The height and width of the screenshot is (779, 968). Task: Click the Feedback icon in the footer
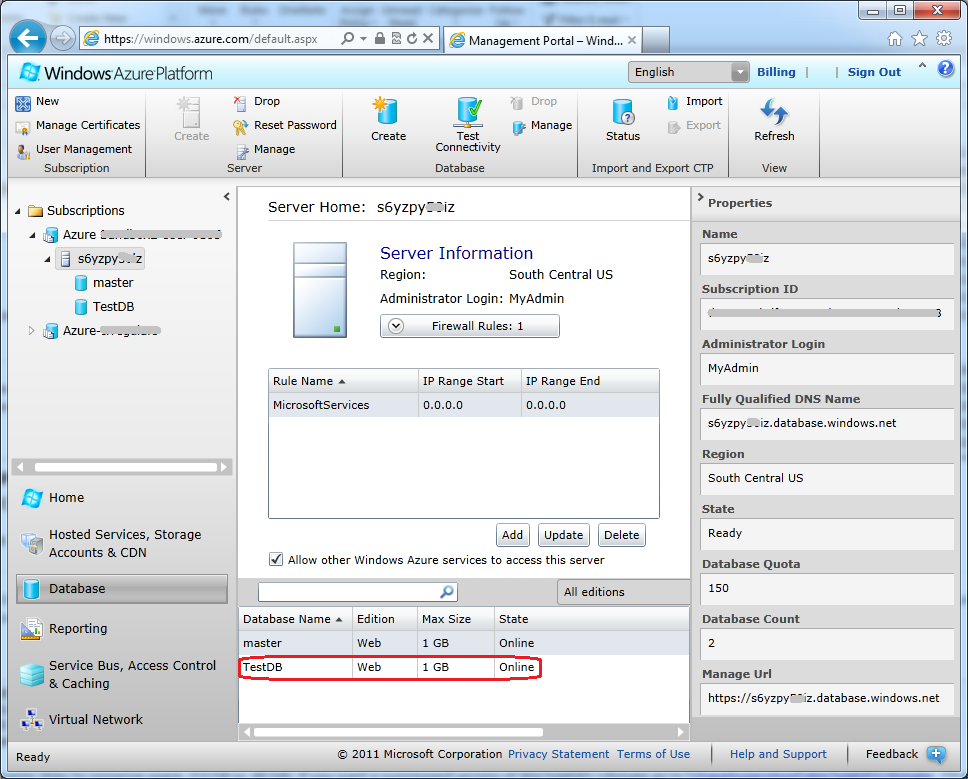click(x=936, y=754)
